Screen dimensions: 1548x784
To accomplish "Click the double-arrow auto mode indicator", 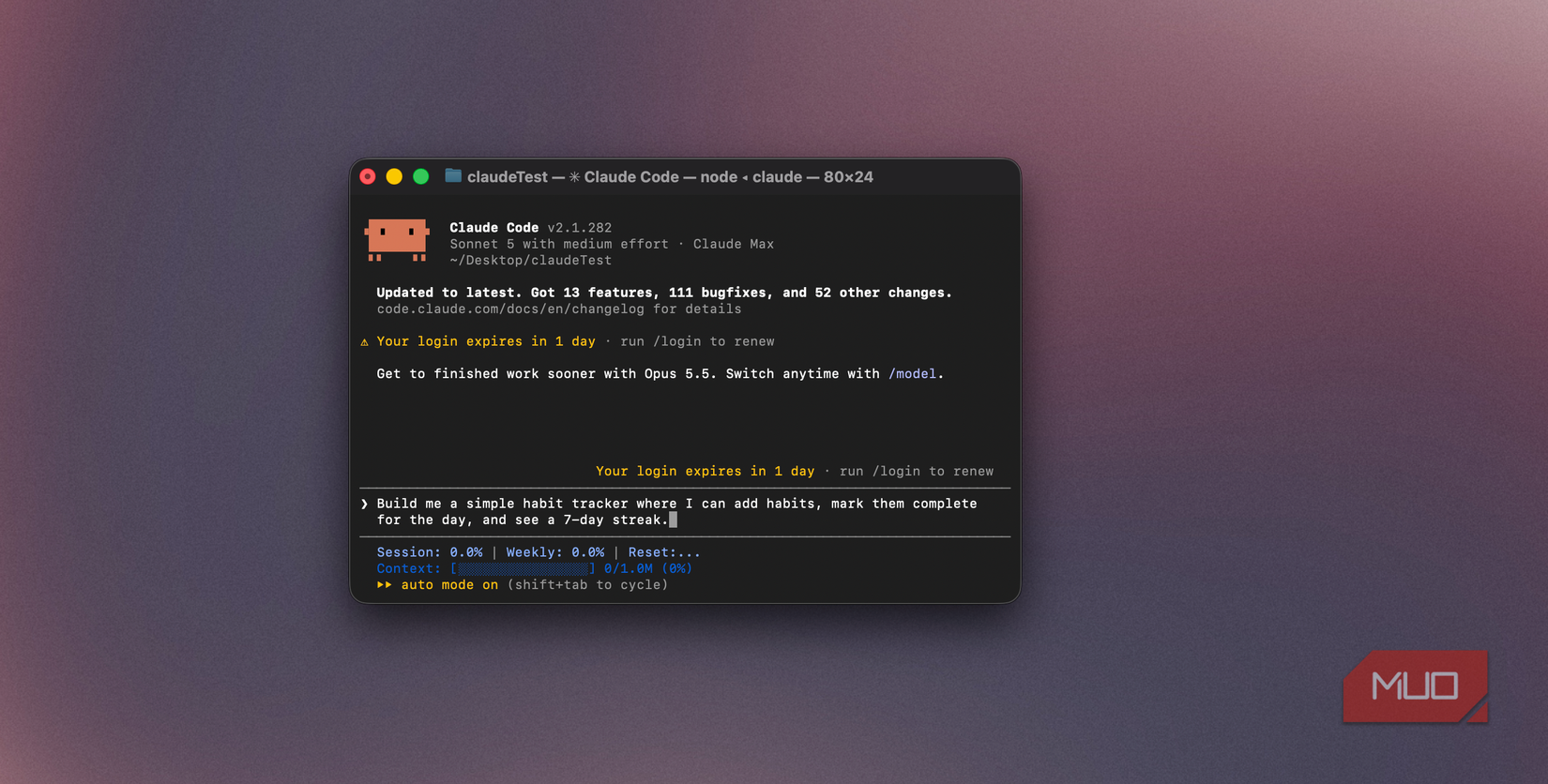I will (385, 585).
